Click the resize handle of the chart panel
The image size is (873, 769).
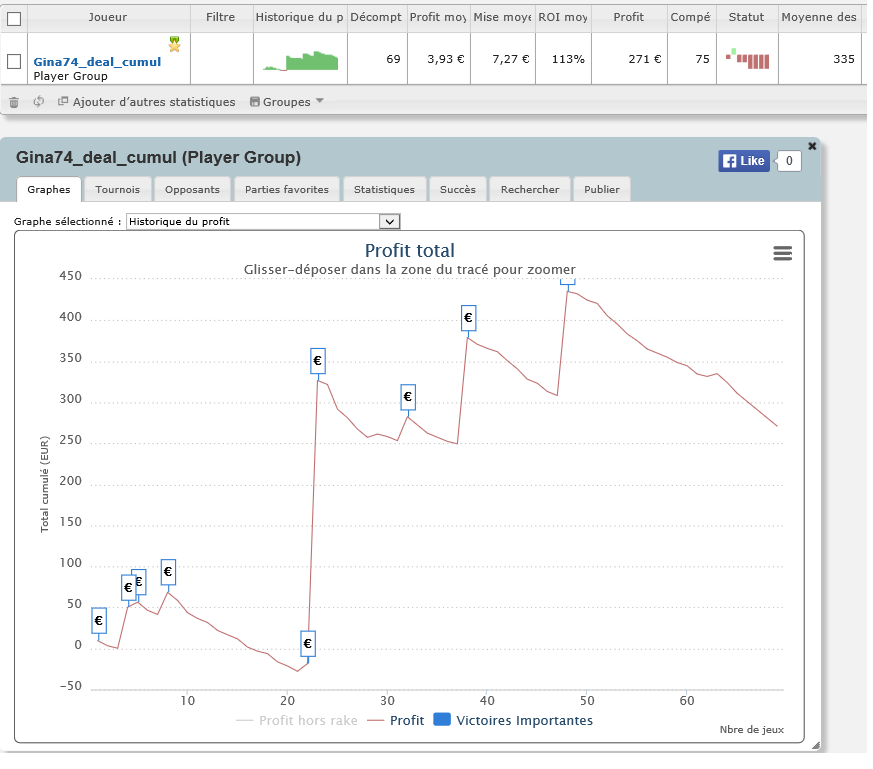[x=815, y=746]
